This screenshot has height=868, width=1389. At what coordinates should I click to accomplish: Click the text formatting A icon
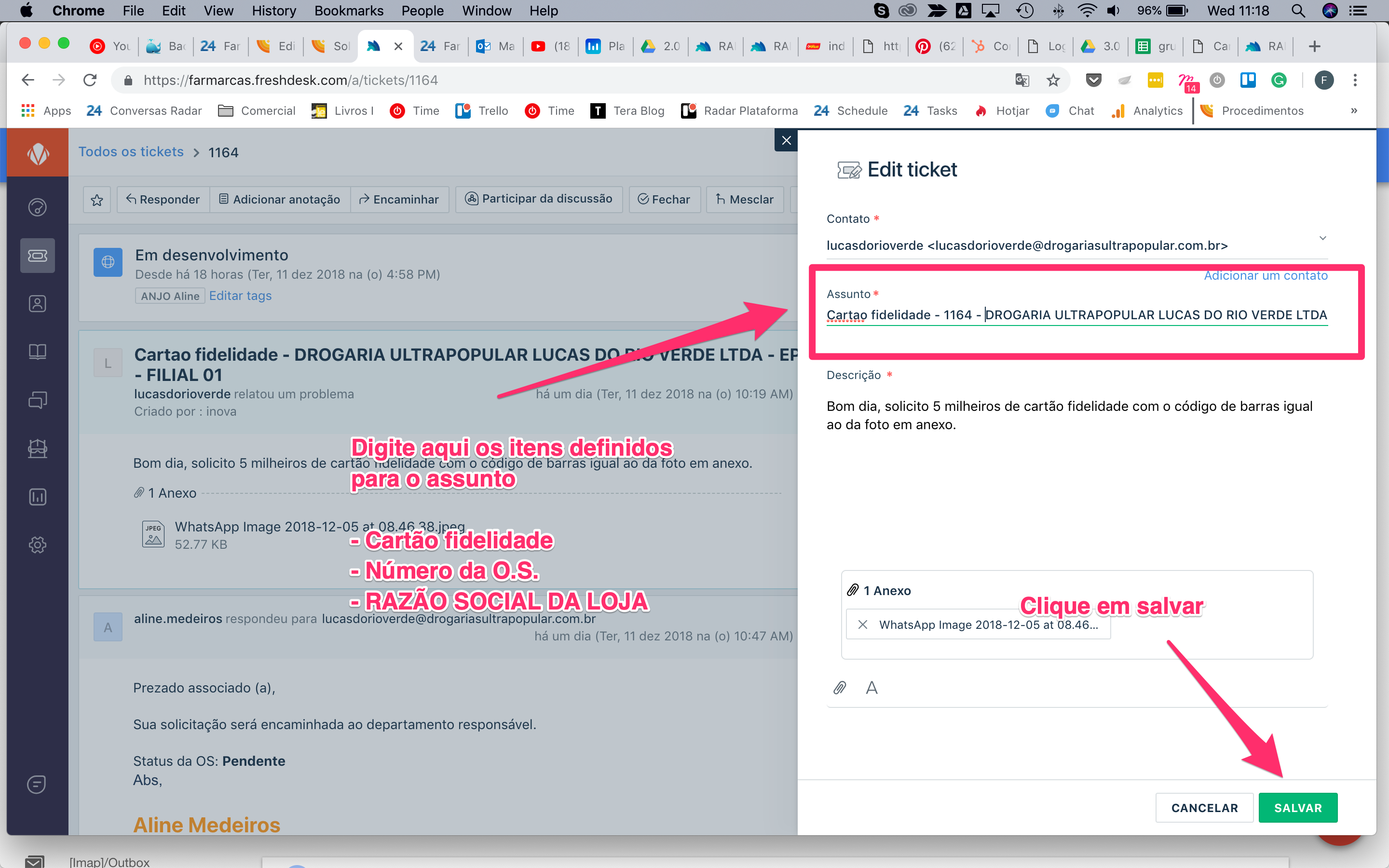(872, 687)
